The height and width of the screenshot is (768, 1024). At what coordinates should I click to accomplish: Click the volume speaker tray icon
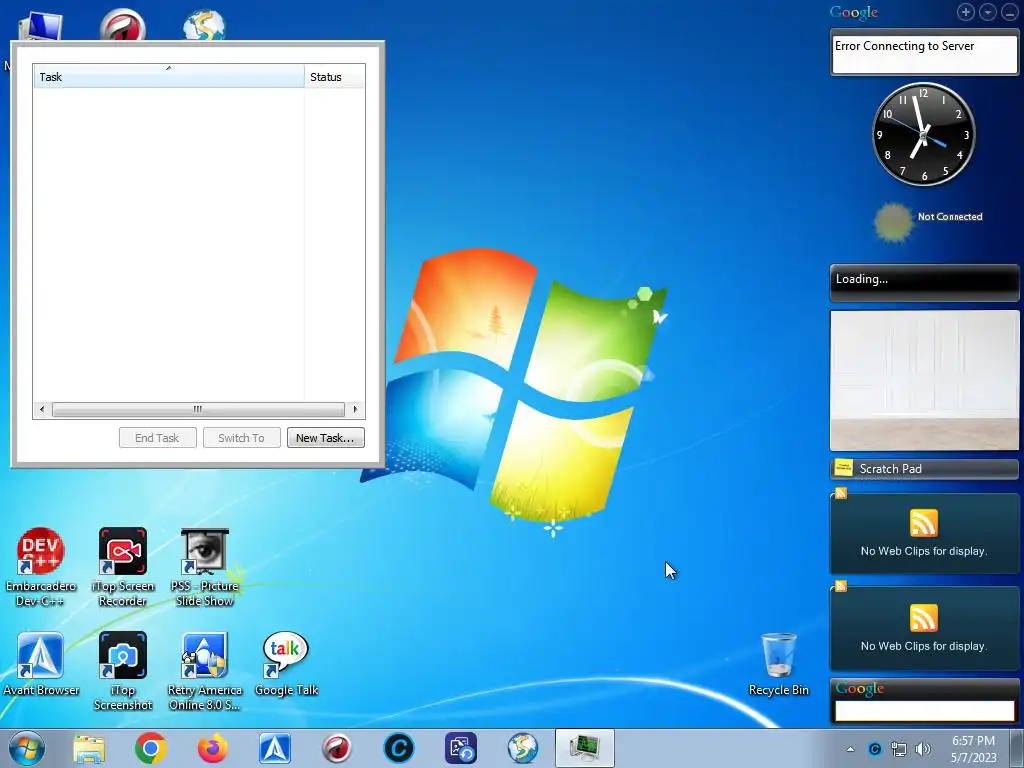[923, 749]
